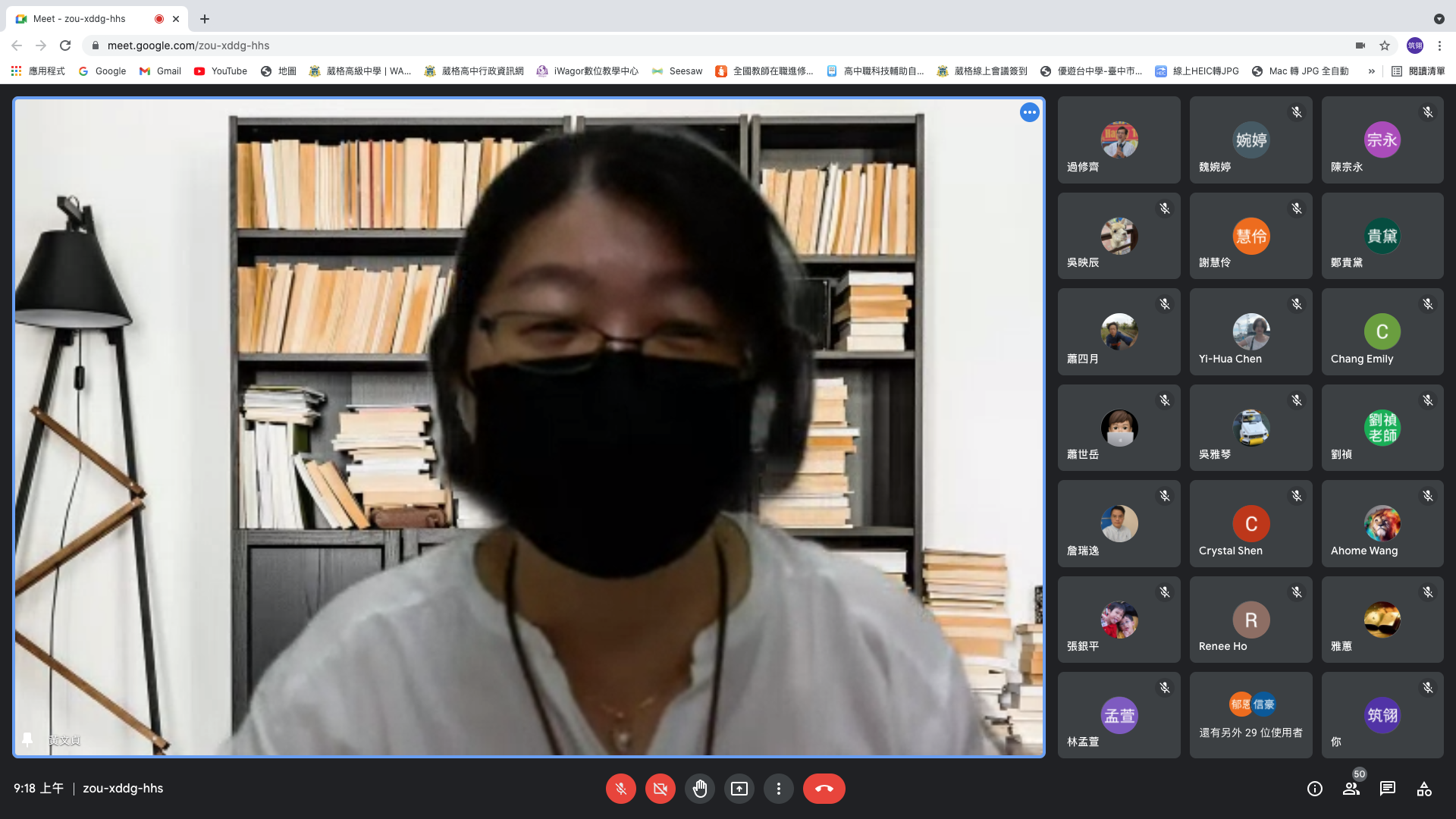This screenshot has height=819, width=1456.
Task: Show the participants list with the 50 badge
Action: [x=1351, y=789]
